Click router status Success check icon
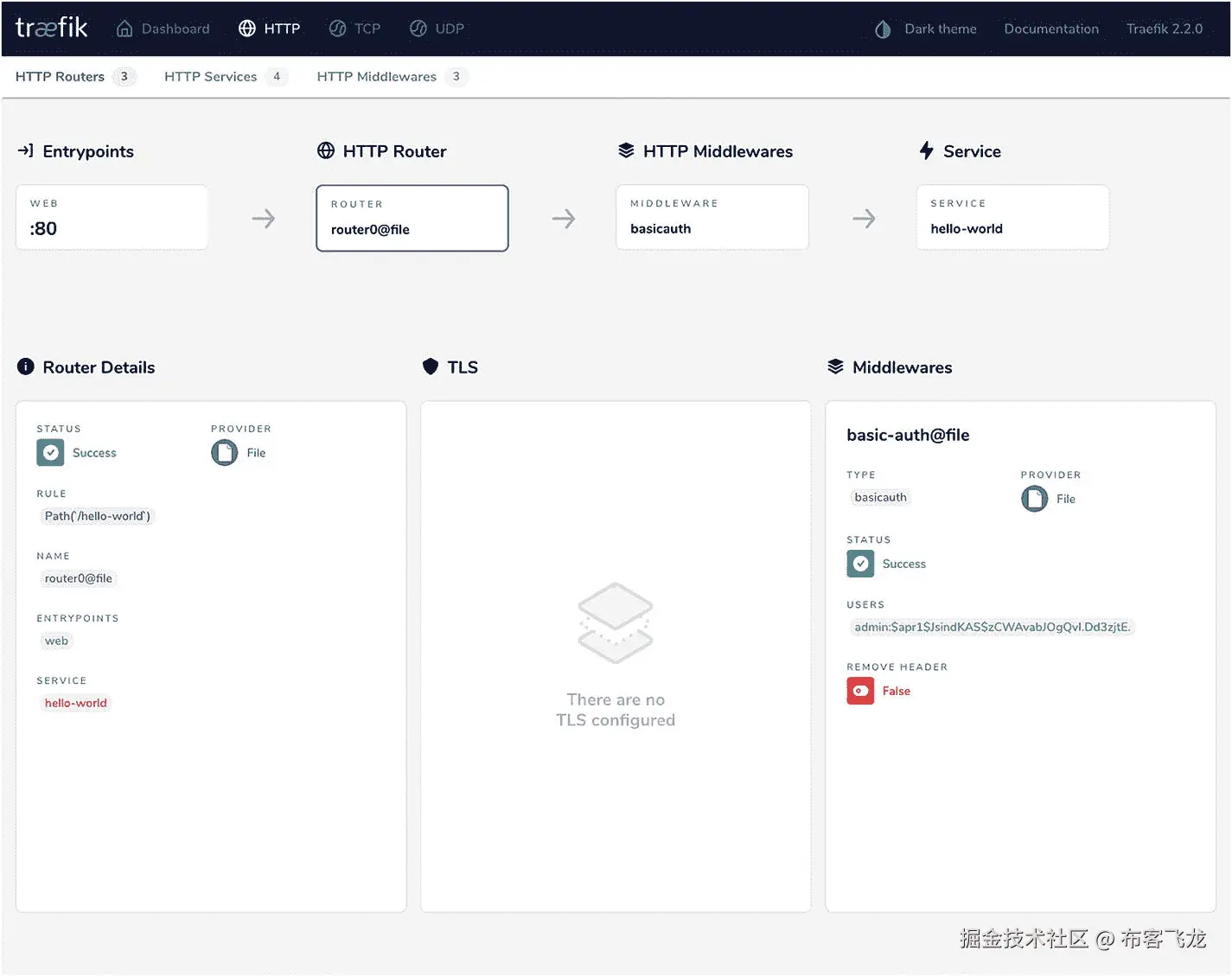 [50, 452]
